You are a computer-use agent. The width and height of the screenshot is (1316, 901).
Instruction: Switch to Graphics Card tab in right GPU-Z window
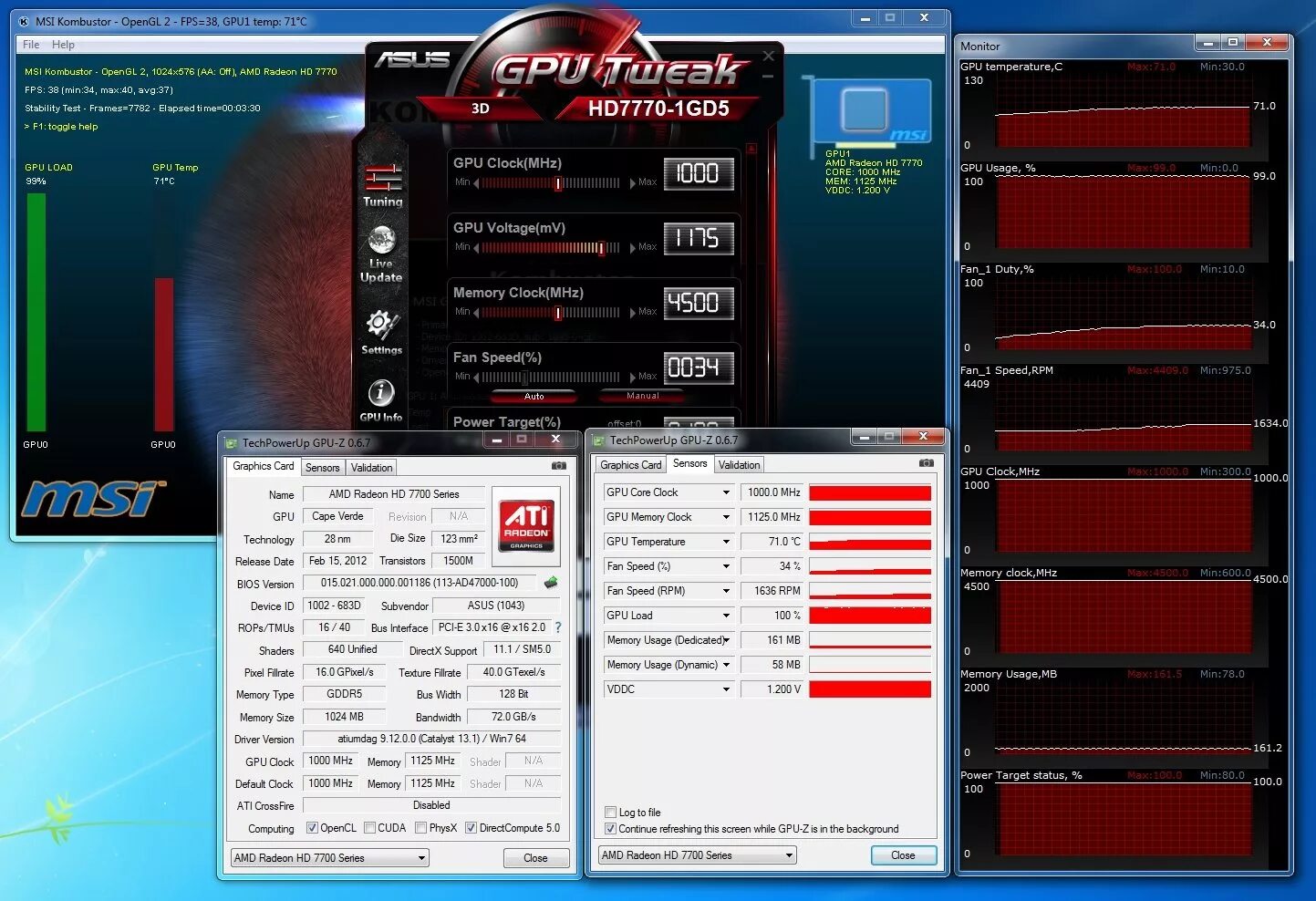631,465
